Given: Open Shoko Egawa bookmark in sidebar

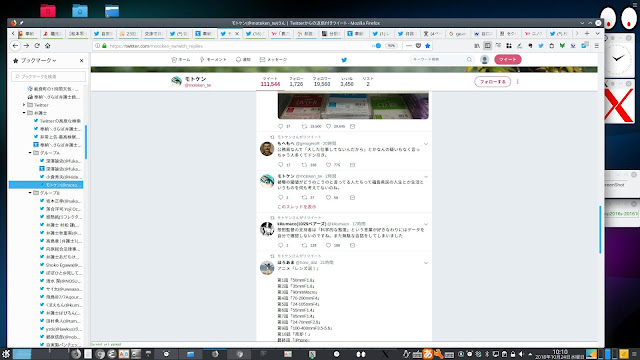Looking at the screenshot, I should [x=60, y=265].
